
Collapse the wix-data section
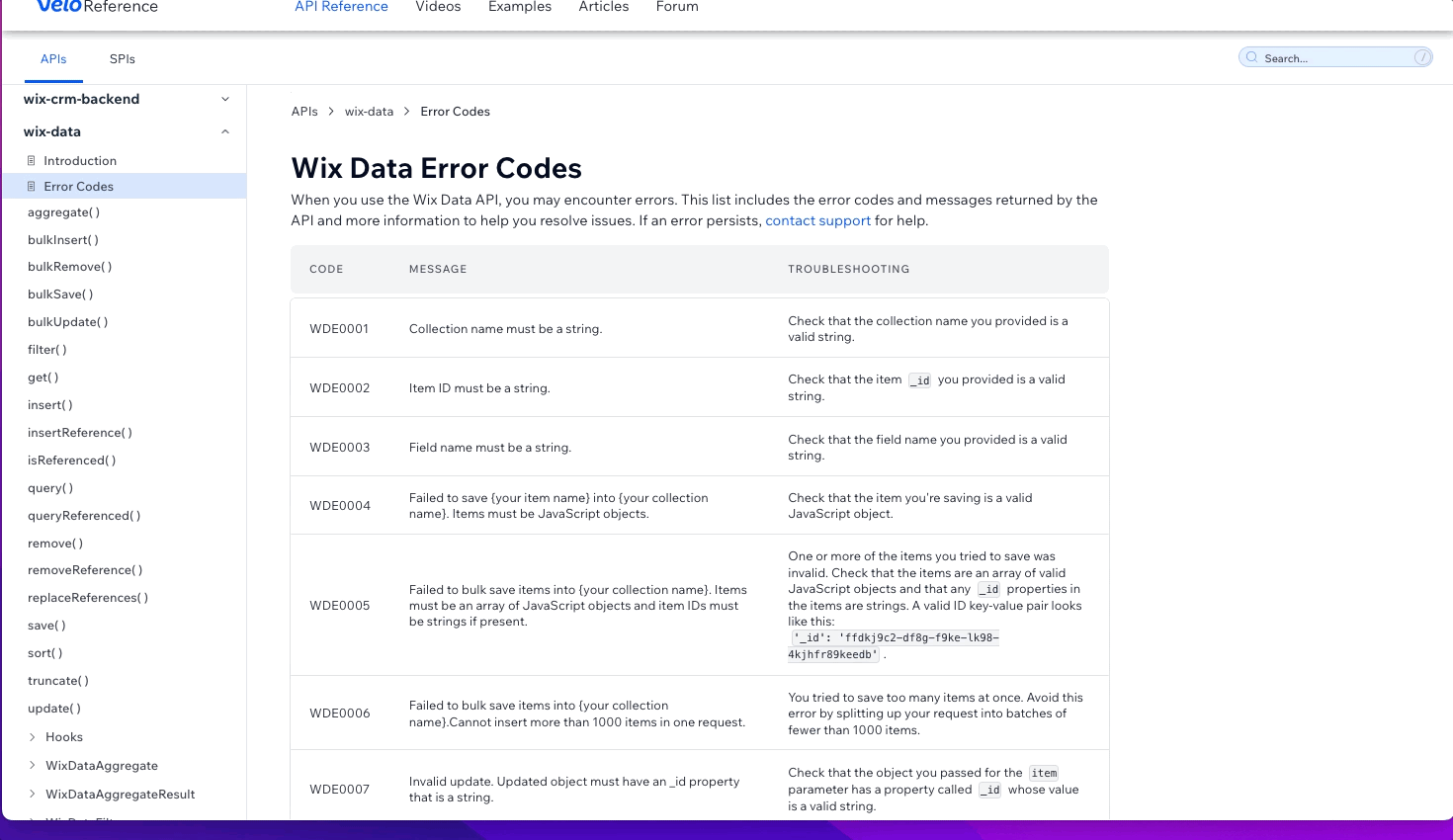[225, 131]
